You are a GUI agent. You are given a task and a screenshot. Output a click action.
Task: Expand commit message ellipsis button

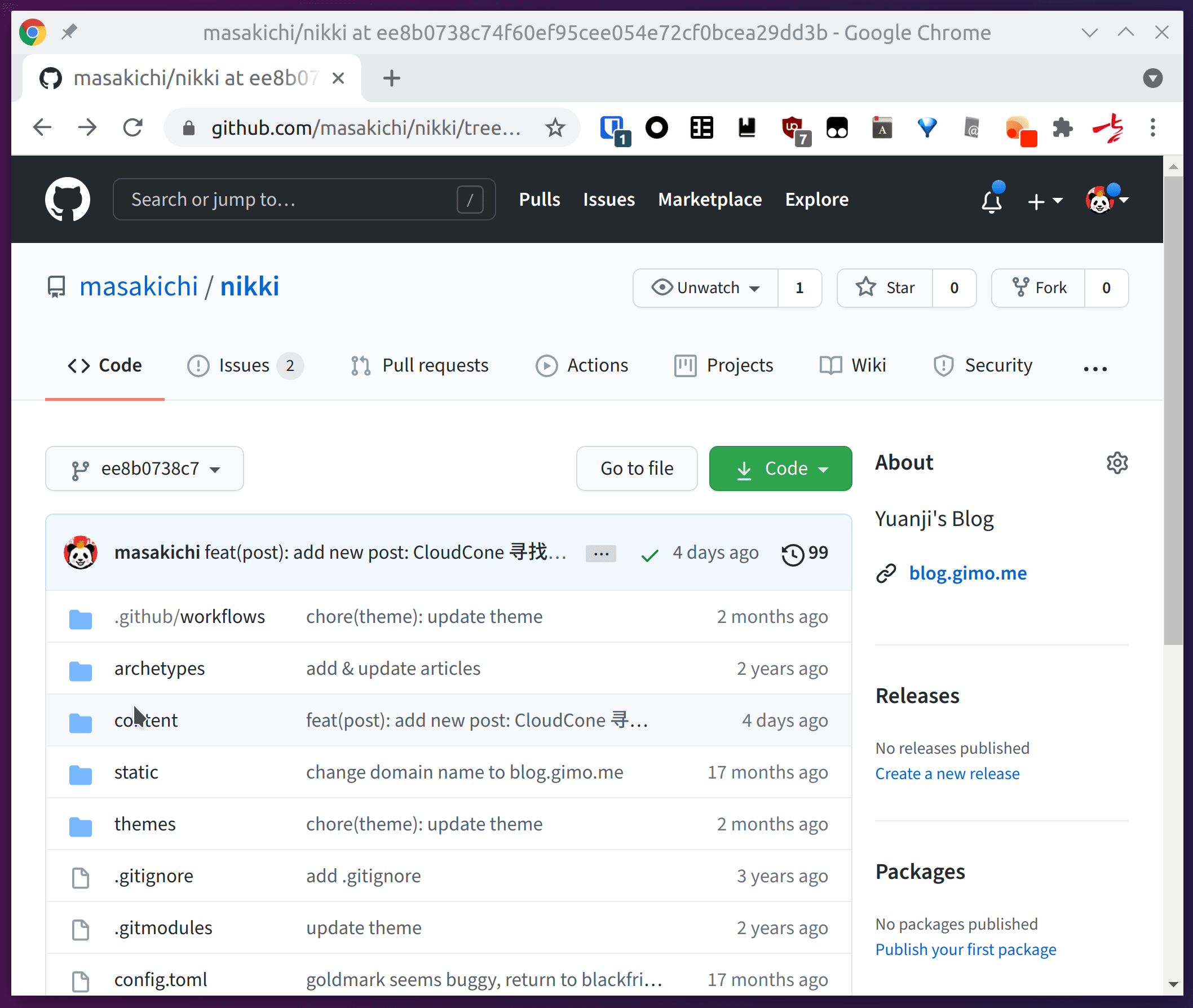pyautogui.click(x=600, y=553)
